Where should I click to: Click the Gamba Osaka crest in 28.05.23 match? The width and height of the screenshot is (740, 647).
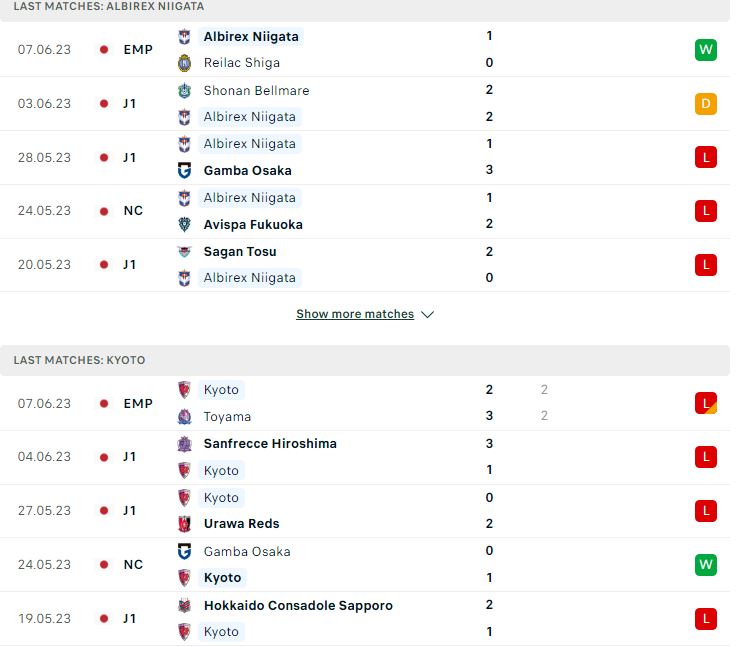pos(185,170)
